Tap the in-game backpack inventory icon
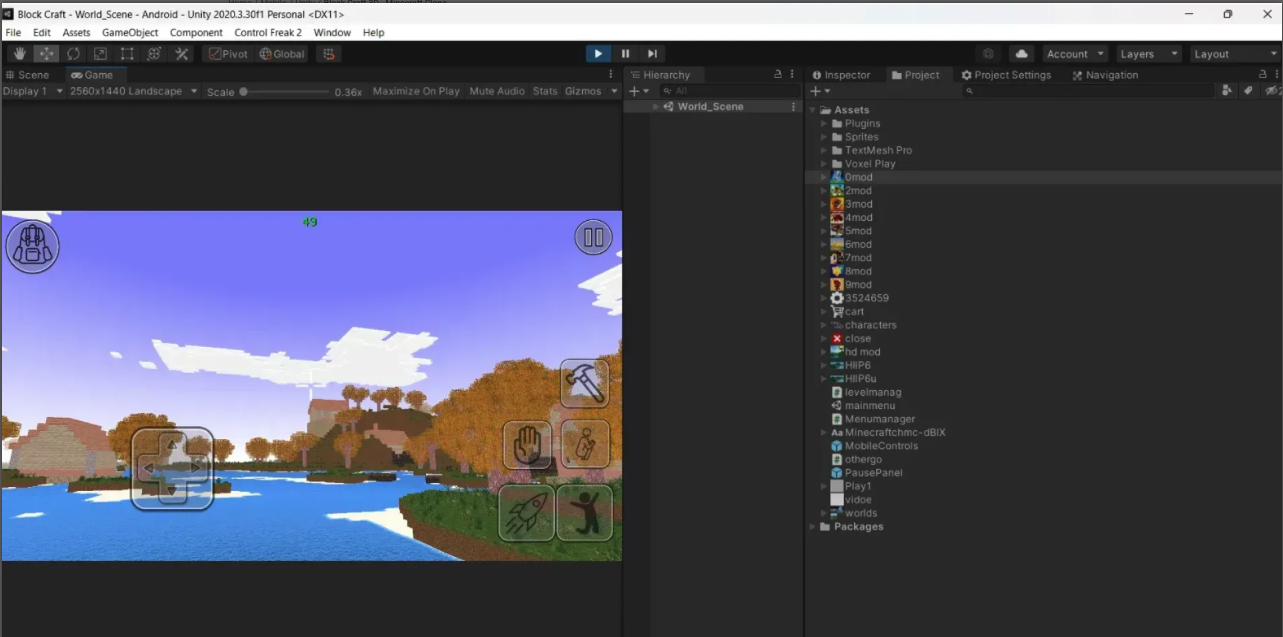Screen dimensions: 1283x637 [33, 246]
